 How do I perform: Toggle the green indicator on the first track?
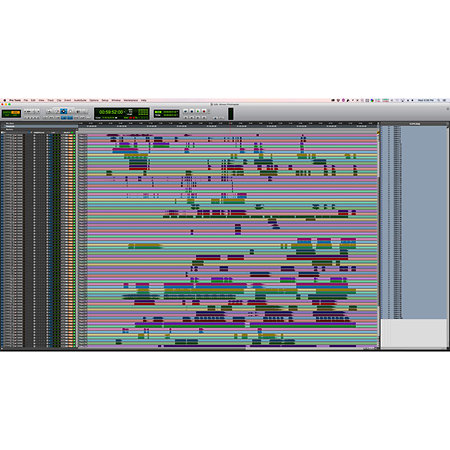(74, 135)
